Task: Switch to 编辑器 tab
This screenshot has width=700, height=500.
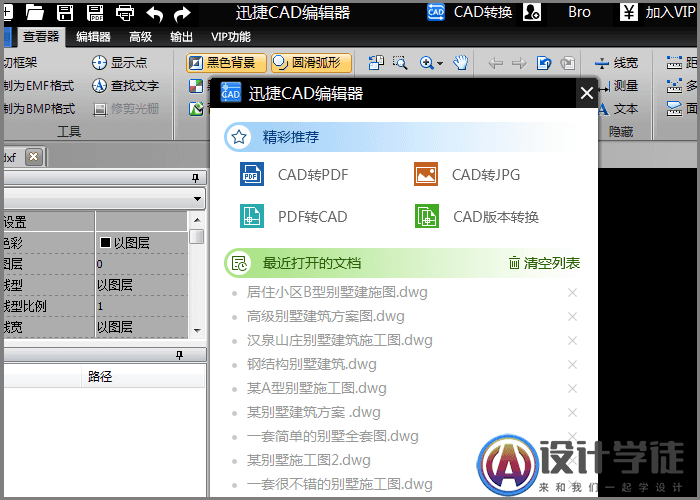Action: click(x=93, y=37)
